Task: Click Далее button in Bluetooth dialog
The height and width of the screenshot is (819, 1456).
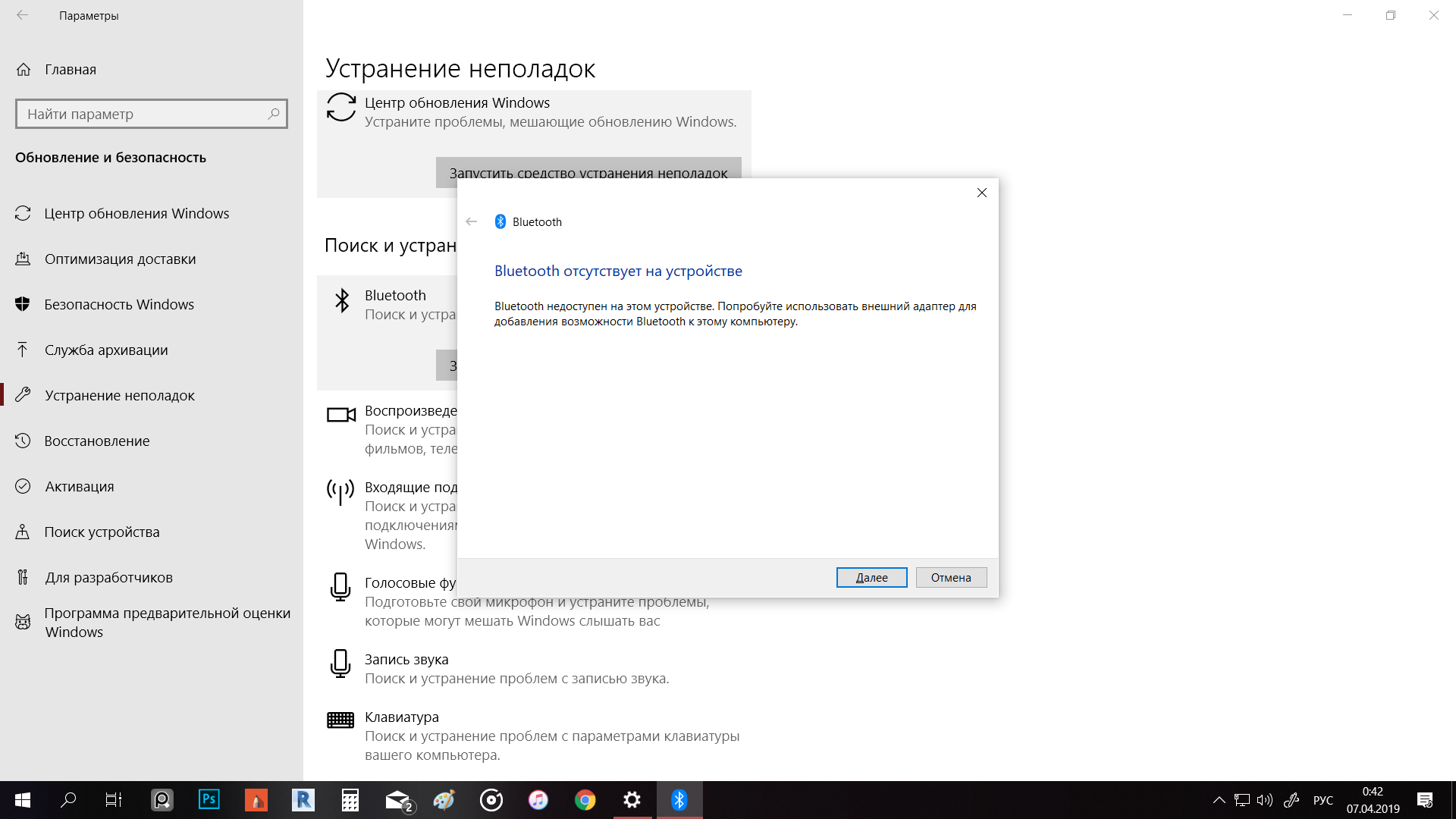Action: point(871,577)
